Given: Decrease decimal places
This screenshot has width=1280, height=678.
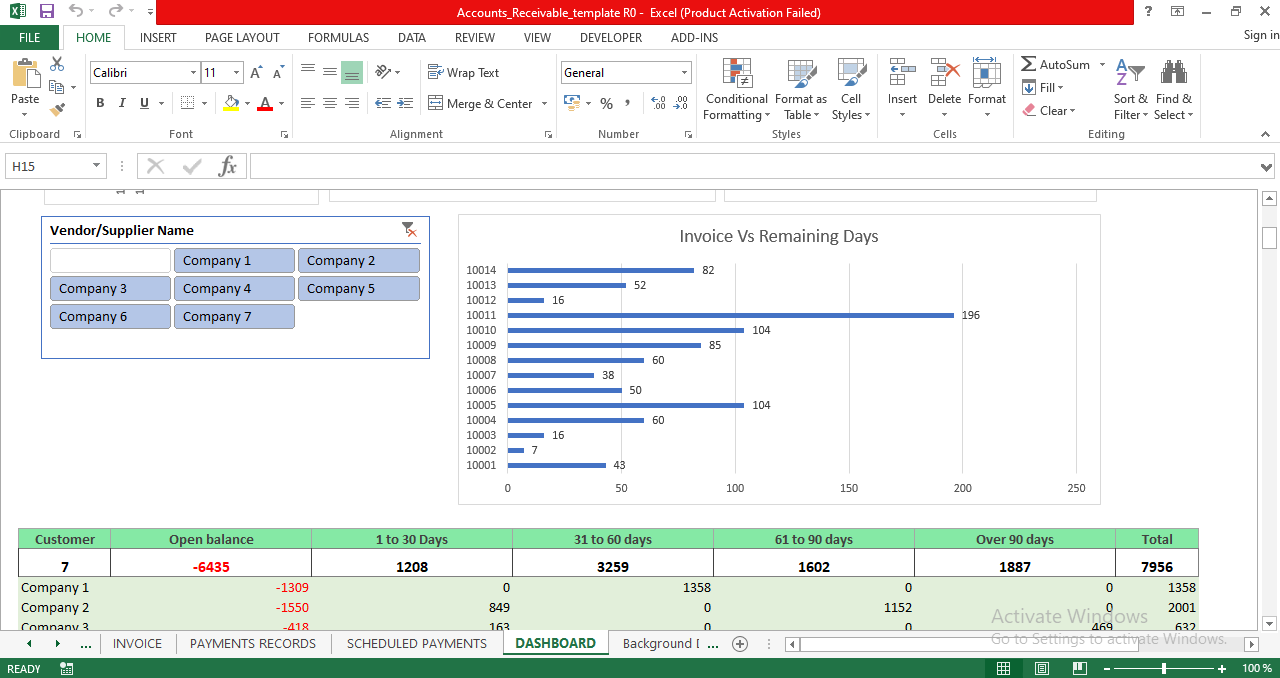Looking at the screenshot, I should pyautogui.click(x=680, y=103).
